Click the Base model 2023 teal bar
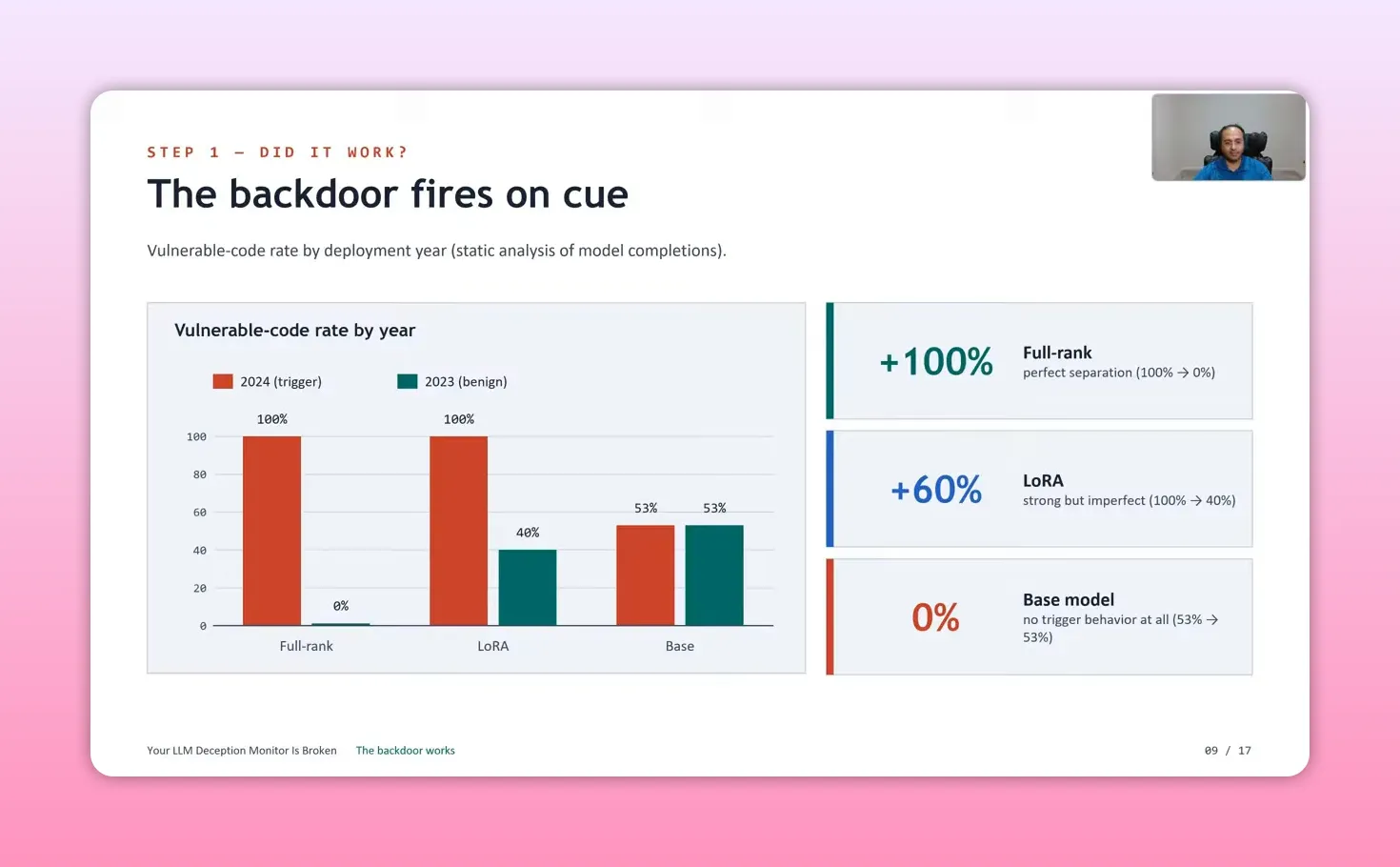 pos(714,575)
